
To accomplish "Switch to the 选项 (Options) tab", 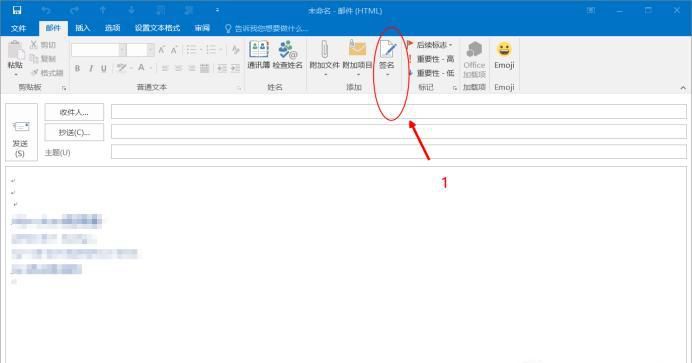I will click(112, 28).
